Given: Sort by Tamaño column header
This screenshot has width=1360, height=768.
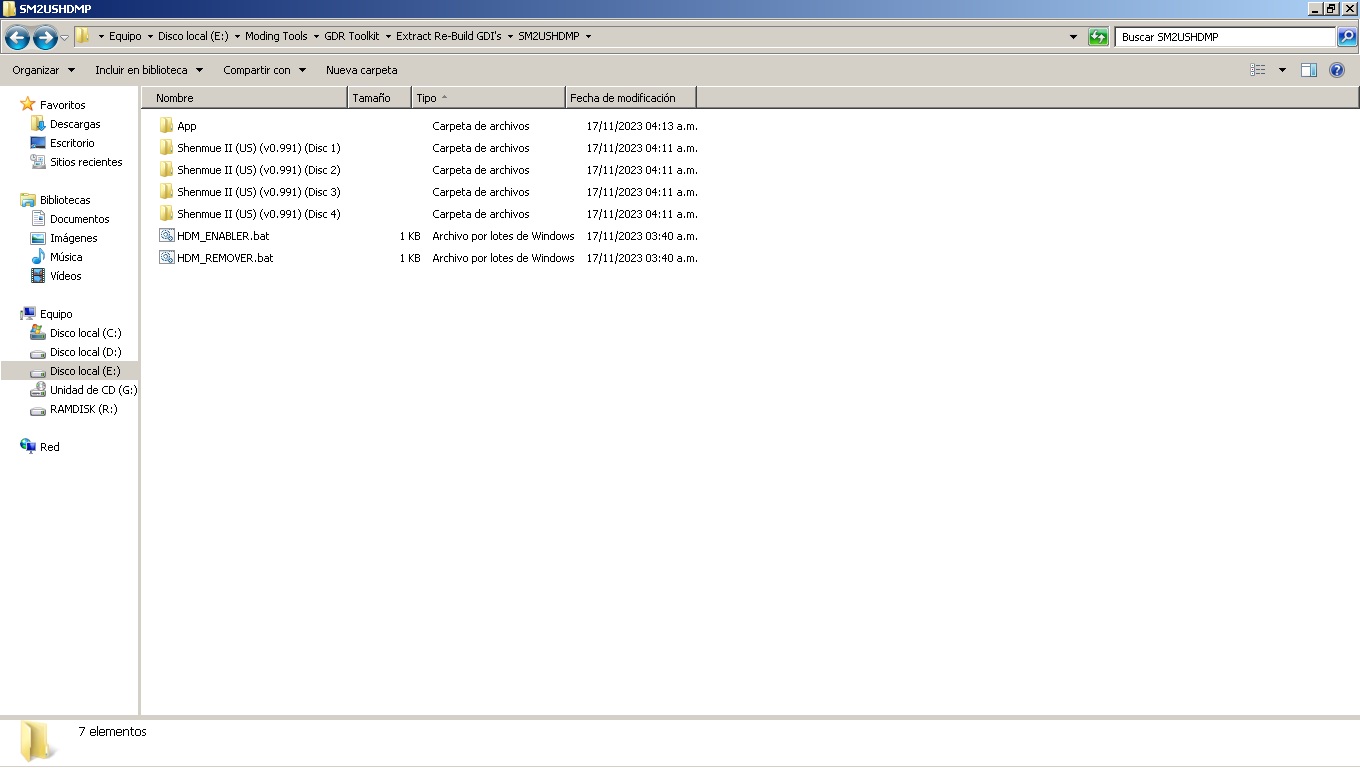Looking at the screenshot, I should [x=380, y=98].
